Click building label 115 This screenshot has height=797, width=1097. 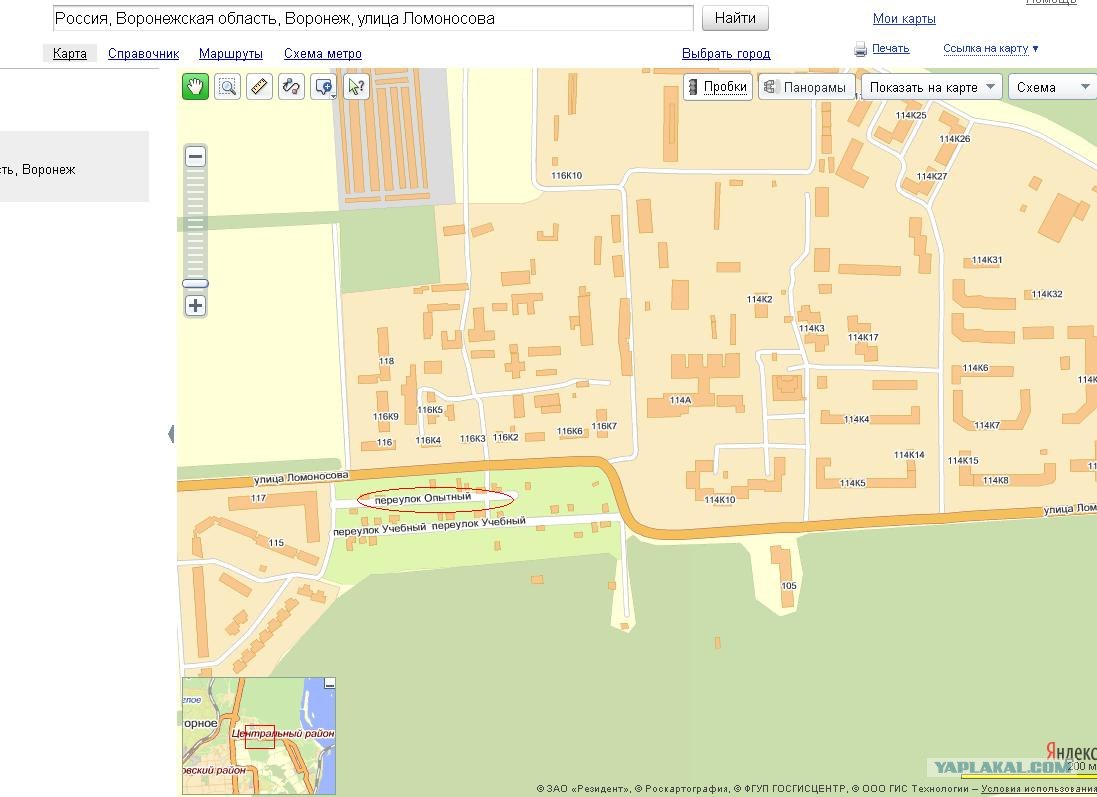pyautogui.click(x=276, y=542)
